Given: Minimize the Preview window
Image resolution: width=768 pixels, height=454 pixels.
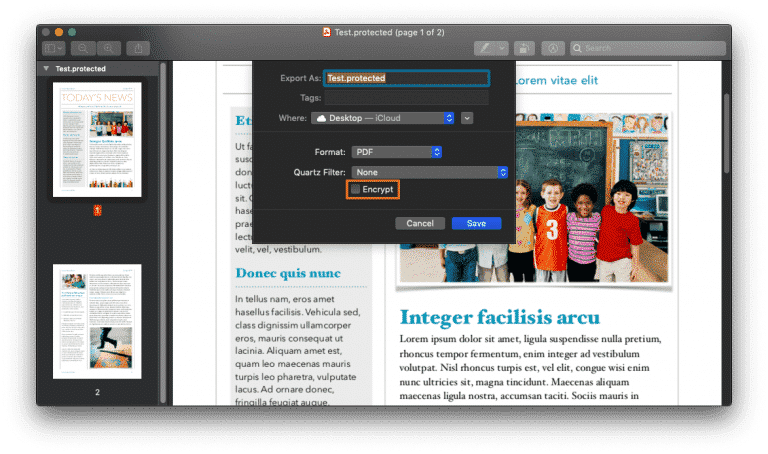Looking at the screenshot, I should pyautogui.click(x=59, y=32).
